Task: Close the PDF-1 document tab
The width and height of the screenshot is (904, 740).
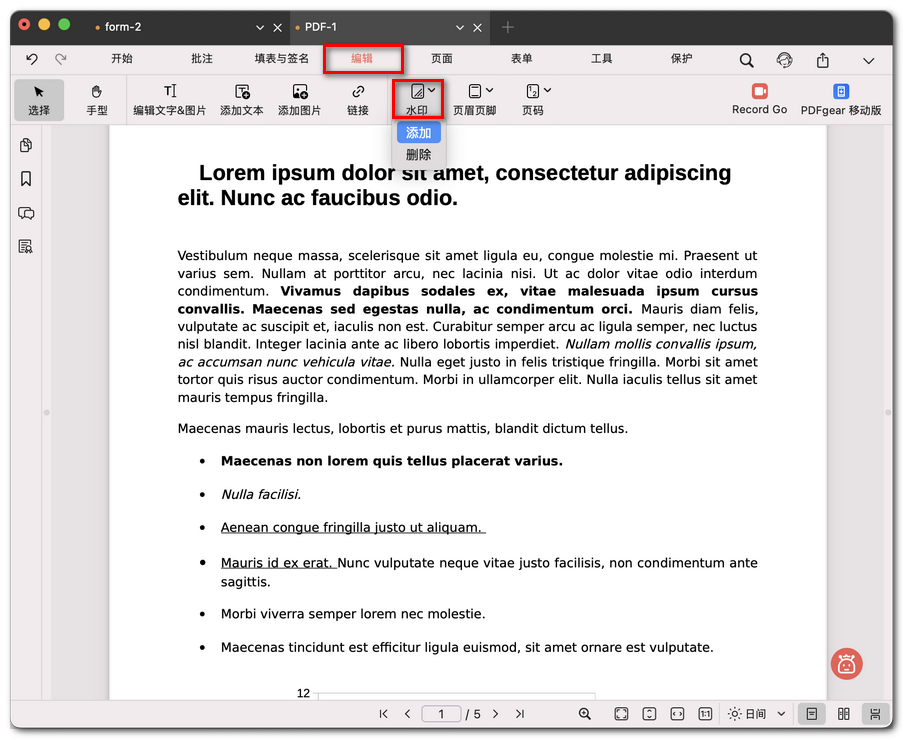Action: pyautogui.click(x=477, y=27)
